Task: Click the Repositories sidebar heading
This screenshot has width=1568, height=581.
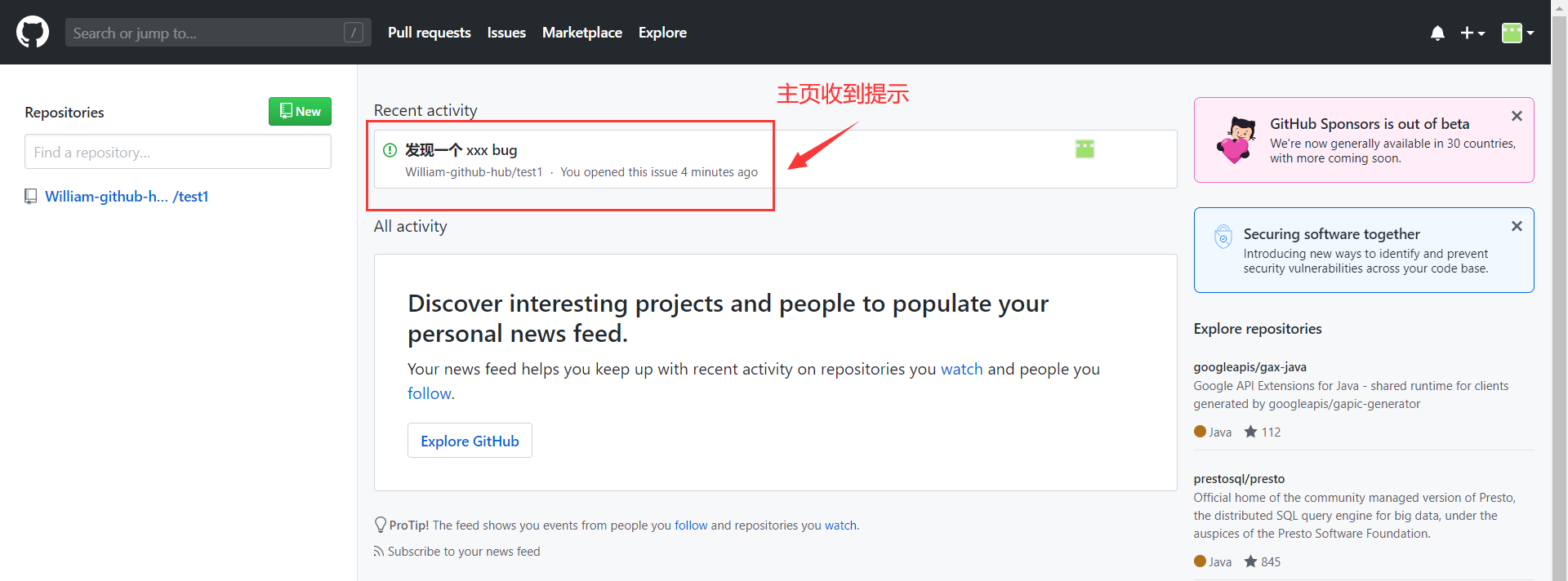Action: pyautogui.click(x=65, y=113)
